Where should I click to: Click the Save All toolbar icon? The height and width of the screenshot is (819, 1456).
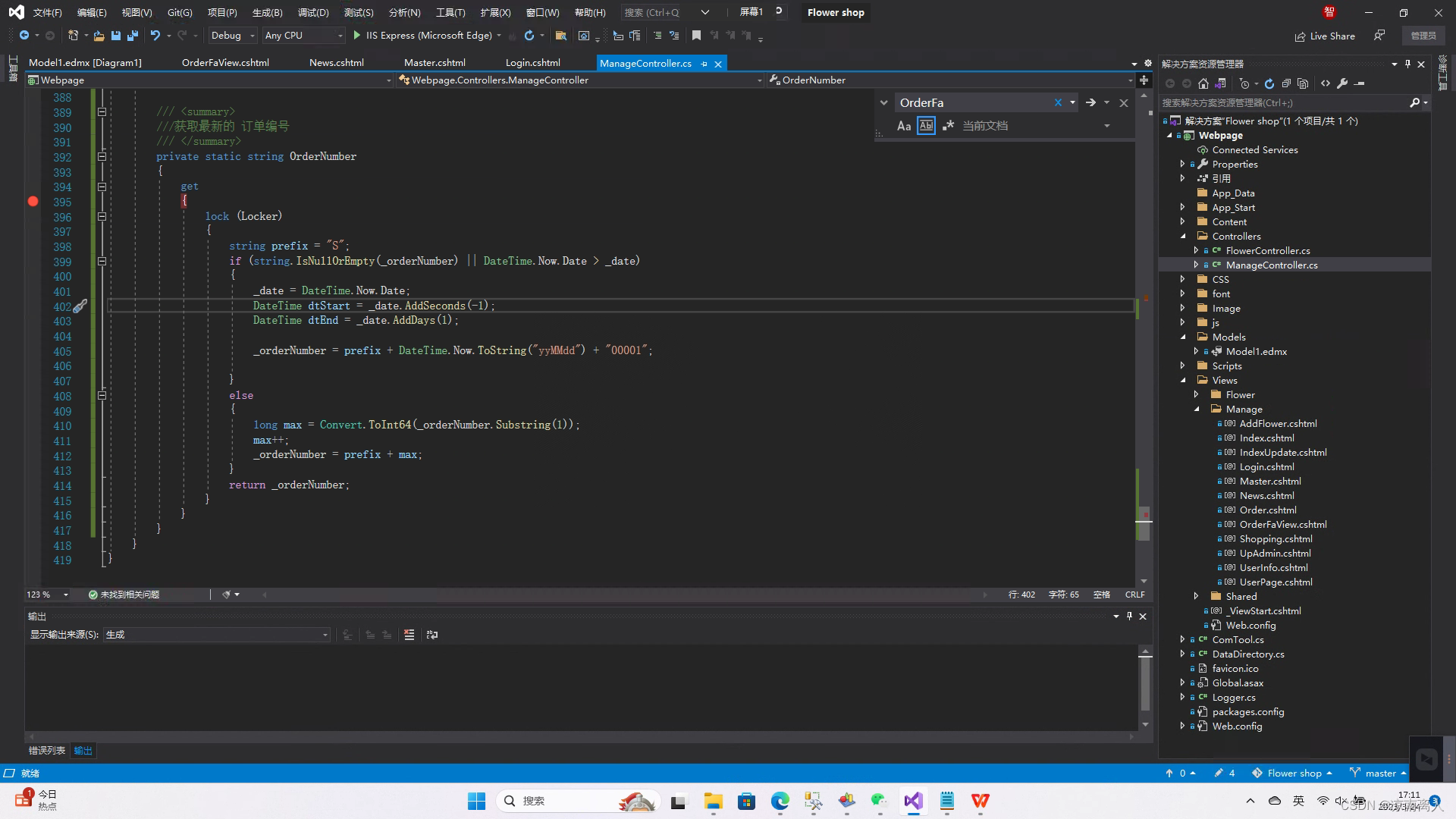133,35
